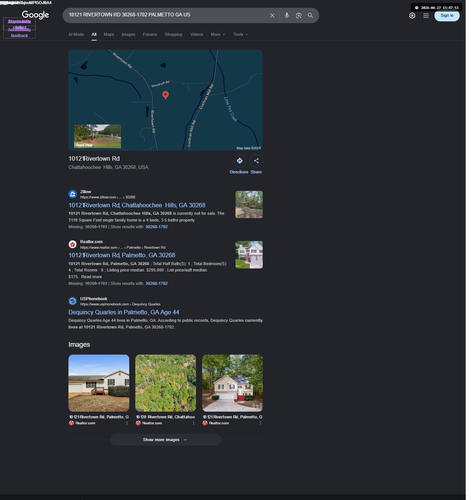Open options menu under aerial image
The width and height of the screenshot is (471, 500).
193,423
